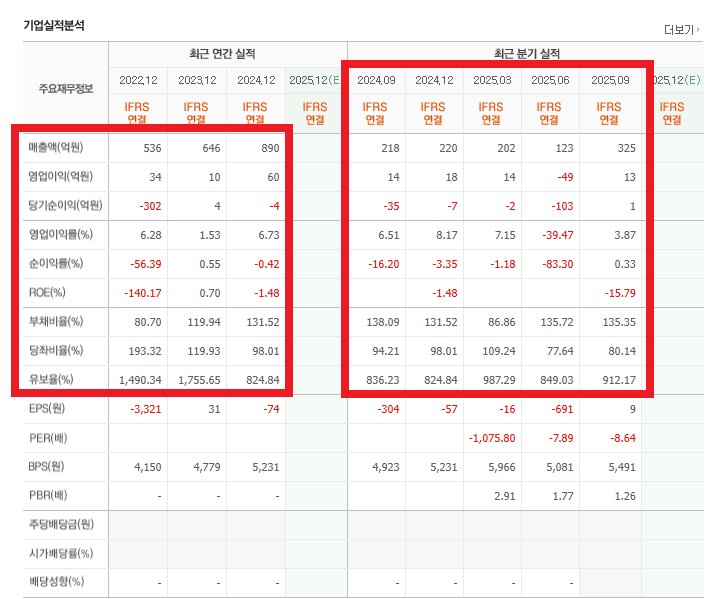Click the ROE(%) row label

pos(50,293)
